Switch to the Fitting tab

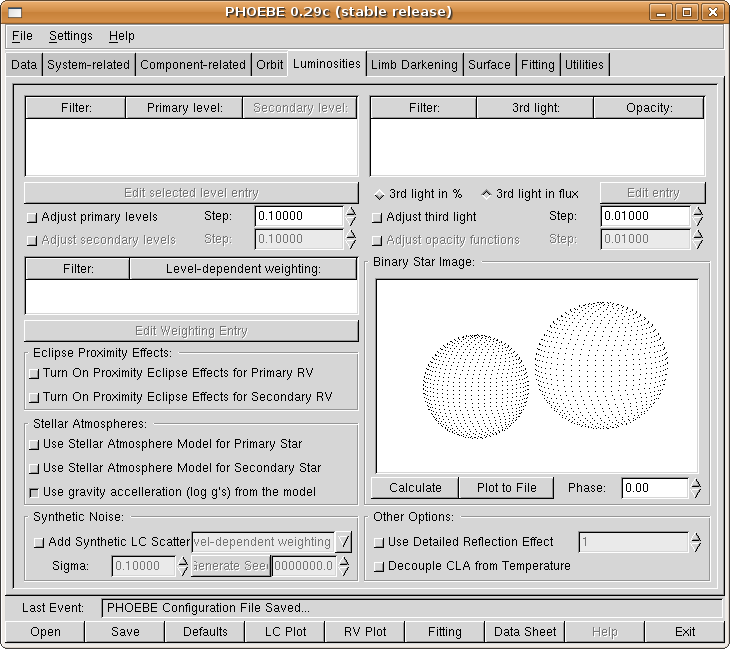[538, 64]
